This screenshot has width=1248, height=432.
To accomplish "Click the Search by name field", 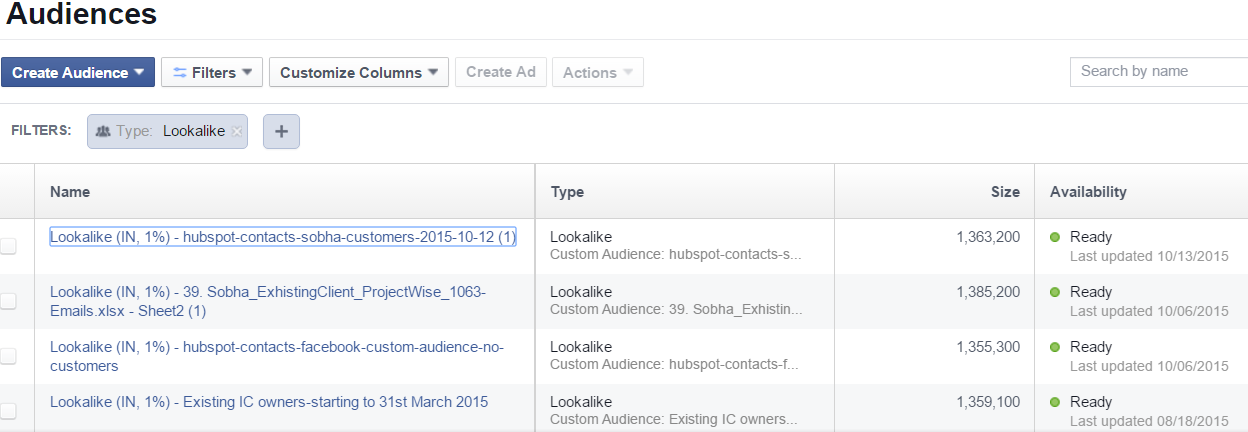I will pos(1158,72).
